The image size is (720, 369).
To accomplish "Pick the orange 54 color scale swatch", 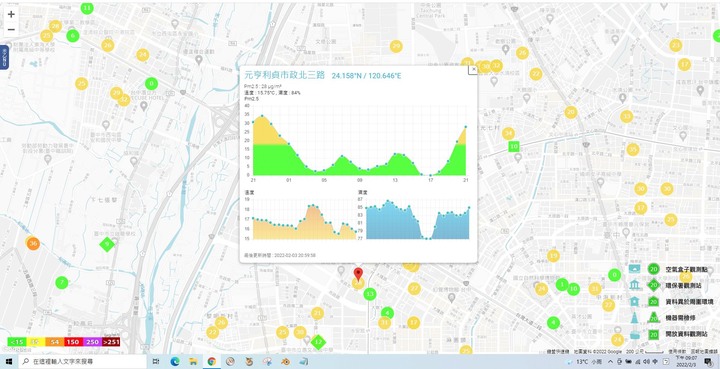I will 54,342.
